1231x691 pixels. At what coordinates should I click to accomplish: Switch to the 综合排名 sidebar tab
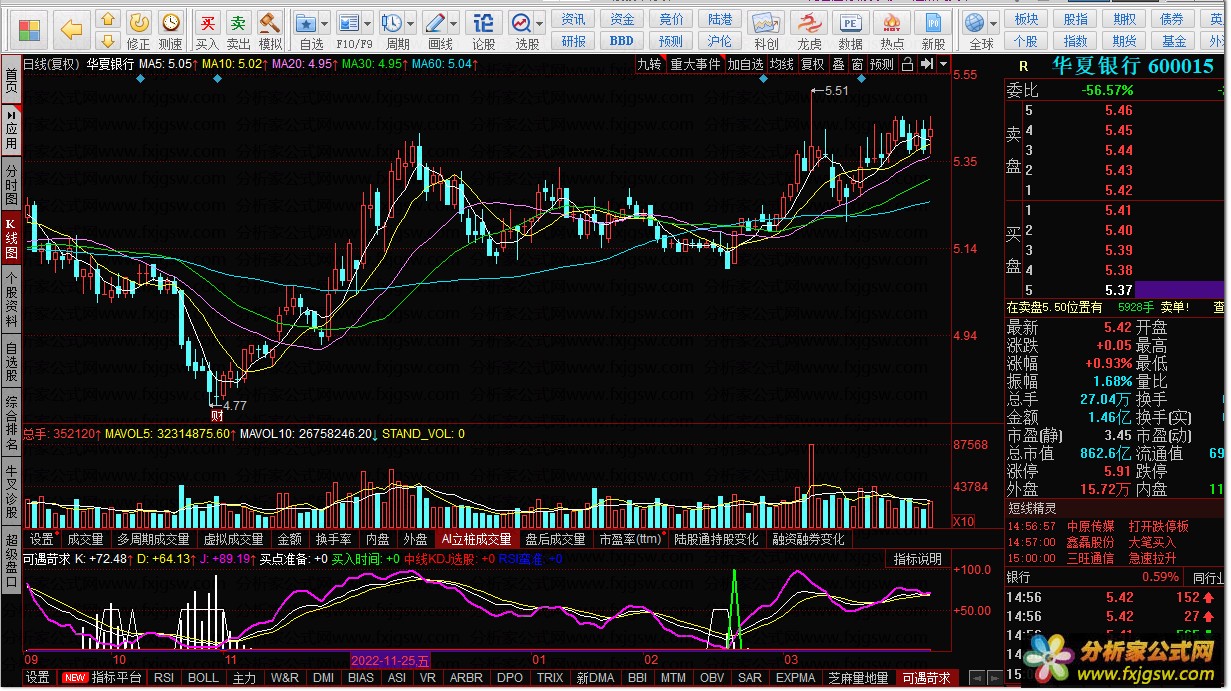11,422
